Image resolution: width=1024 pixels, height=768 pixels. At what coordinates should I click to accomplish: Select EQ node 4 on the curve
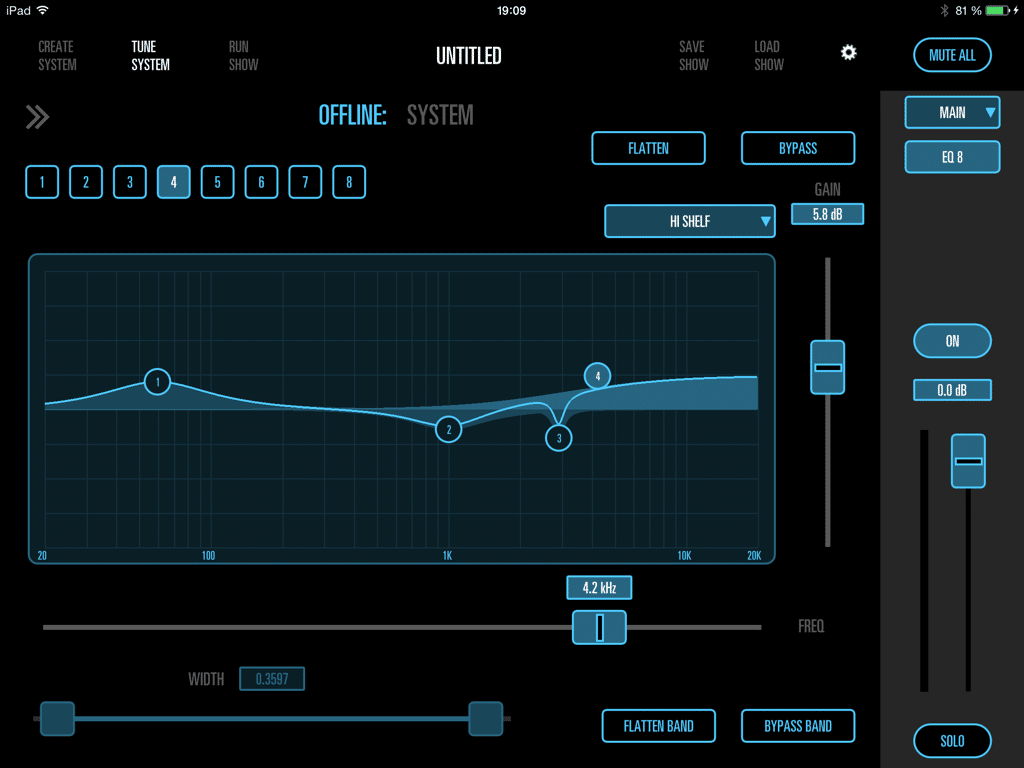(597, 376)
